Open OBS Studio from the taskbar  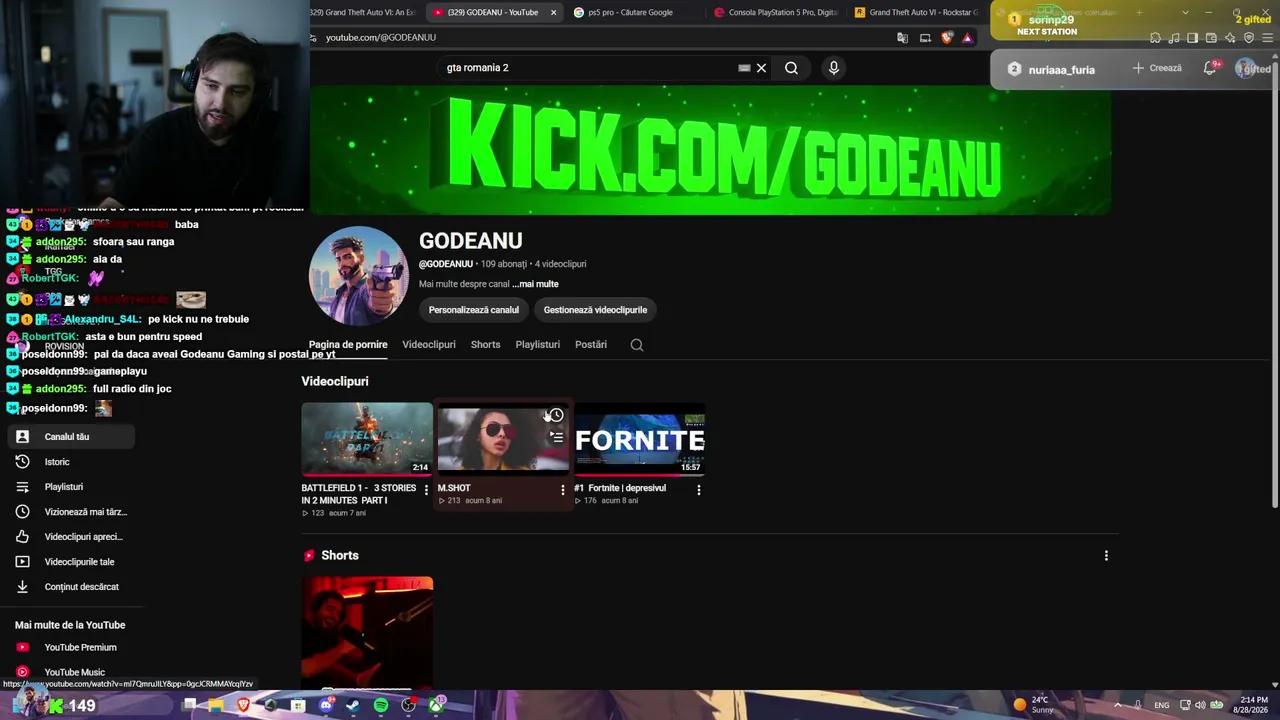click(408, 705)
